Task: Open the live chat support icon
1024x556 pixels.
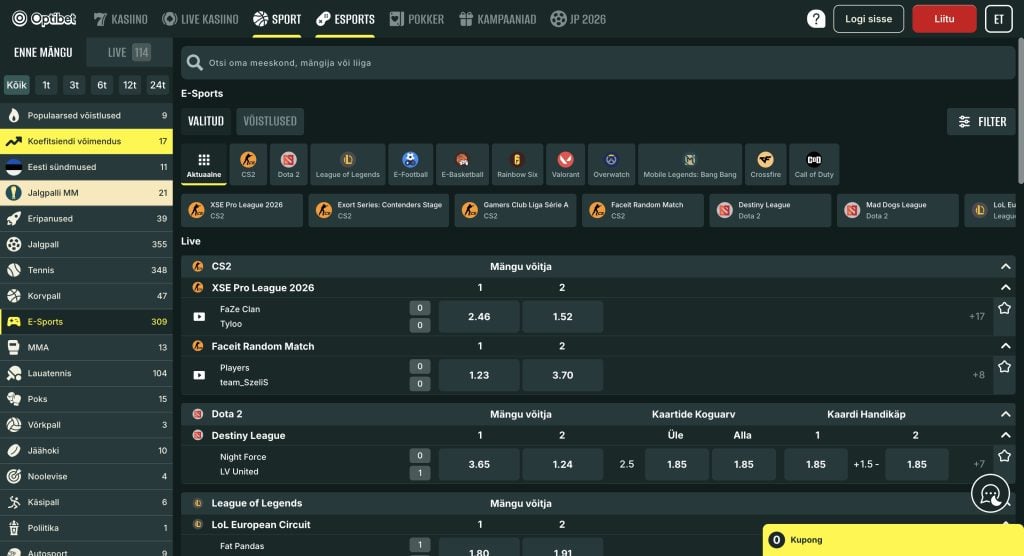Action: [x=990, y=493]
